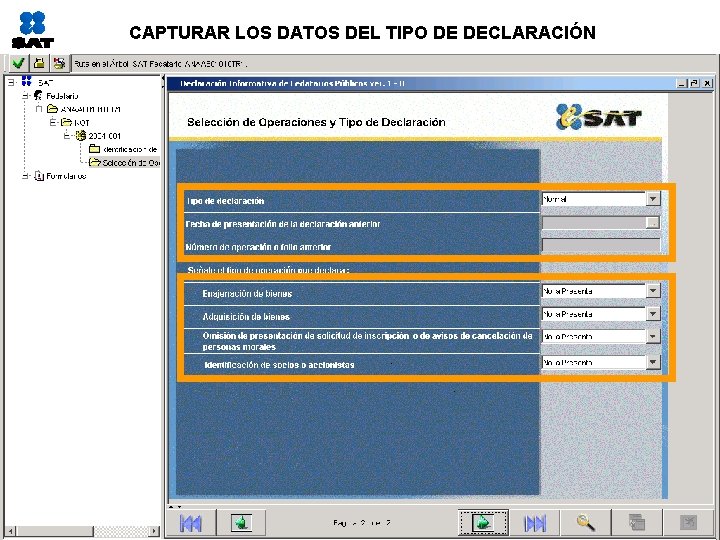The width and height of the screenshot is (720, 540).
Task: Collapse the 2004 001 node expander
Action: pos(67,136)
